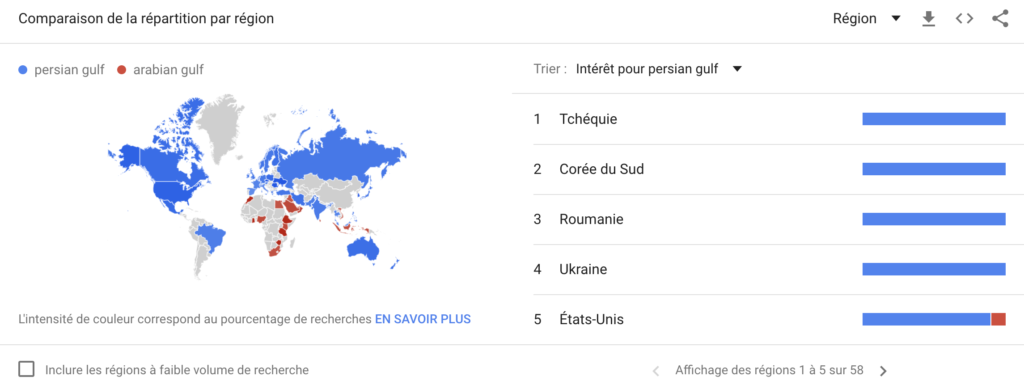Open the embed code icon

(965, 19)
